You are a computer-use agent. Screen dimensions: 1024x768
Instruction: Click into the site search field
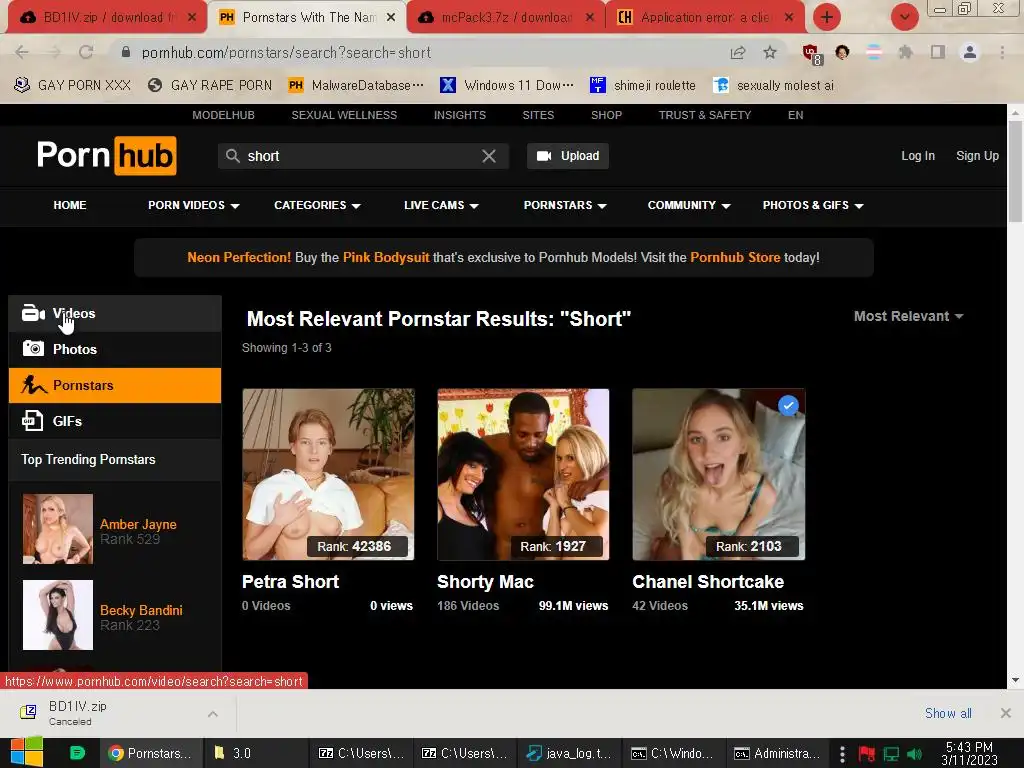pyautogui.click(x=363, y=156)
